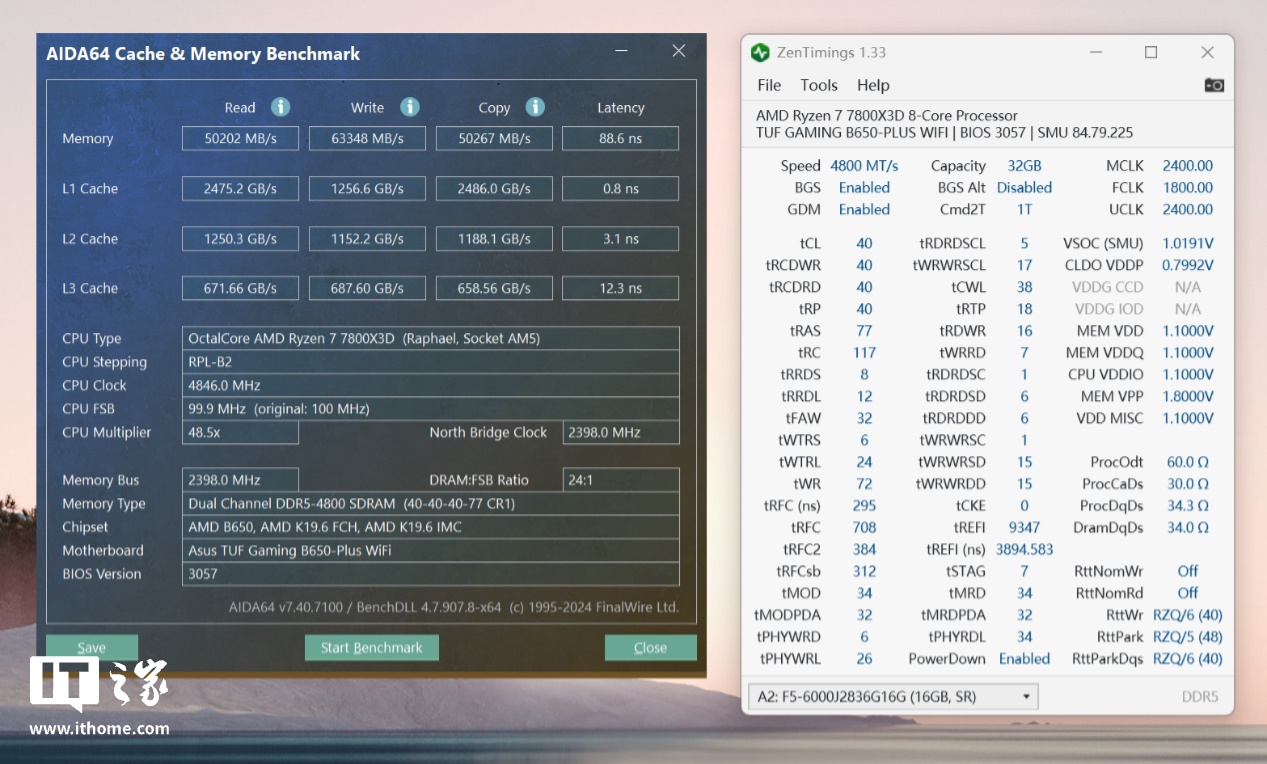Click the L3 Cache Write 687.60 GB/s field
The height and width of the screenshot is (764, 1267).
pos(367,288)
